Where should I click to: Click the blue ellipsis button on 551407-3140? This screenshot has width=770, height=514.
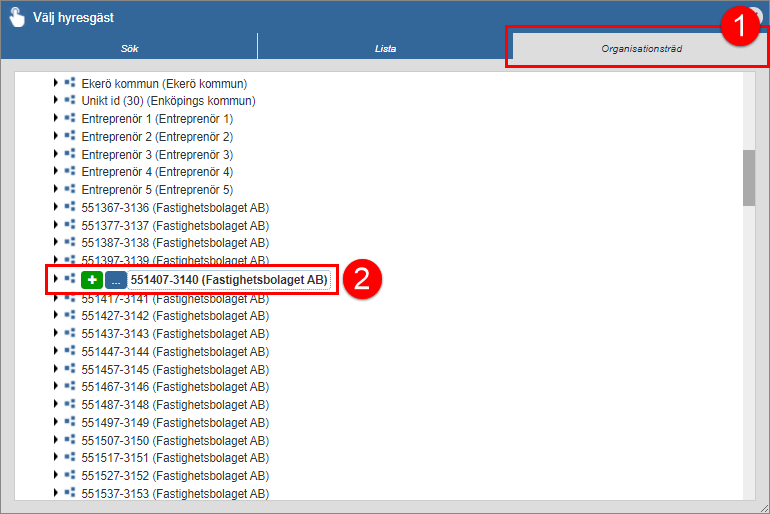click(115, 280)
